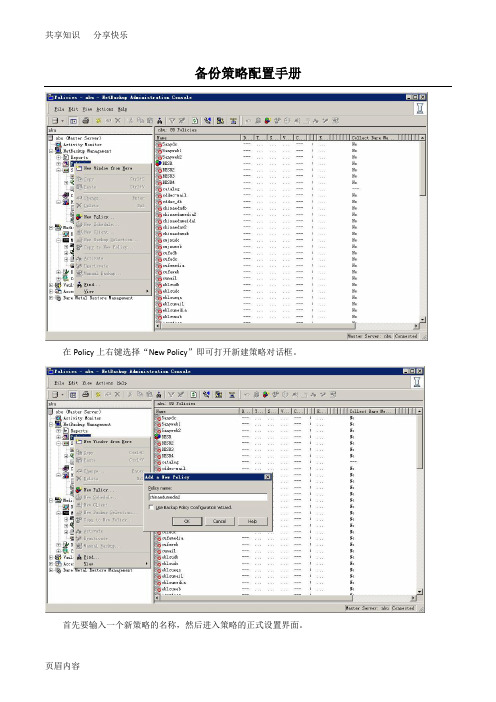Confirm with OK in Add a New Policy dialog
Image resolution: width=496 pixels, height=702 pixels.
(x=187, y=521)
